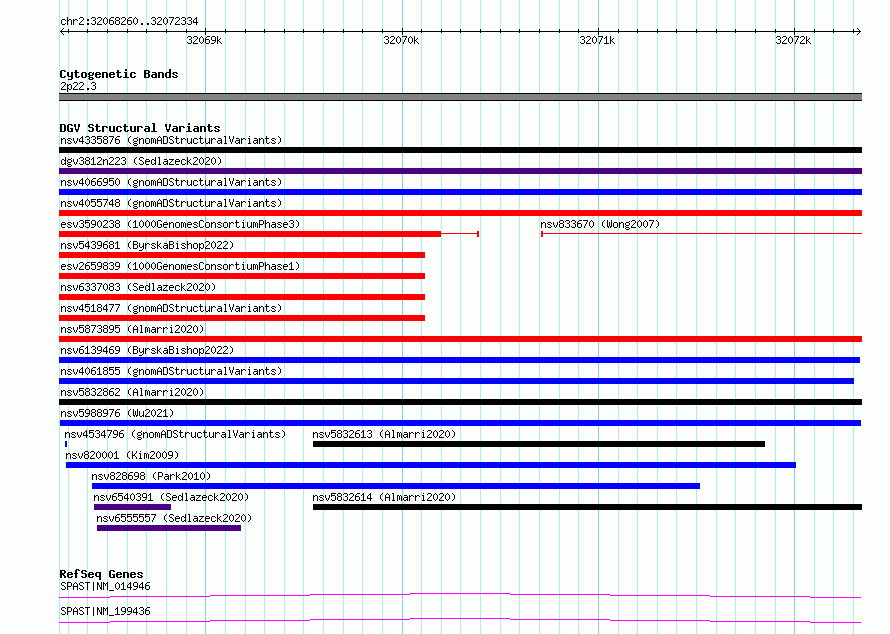Viewport: 890px width, 634px height.
Task: Select variant label nsv5832613 (Almarri2020)
Action: [384, 434]
